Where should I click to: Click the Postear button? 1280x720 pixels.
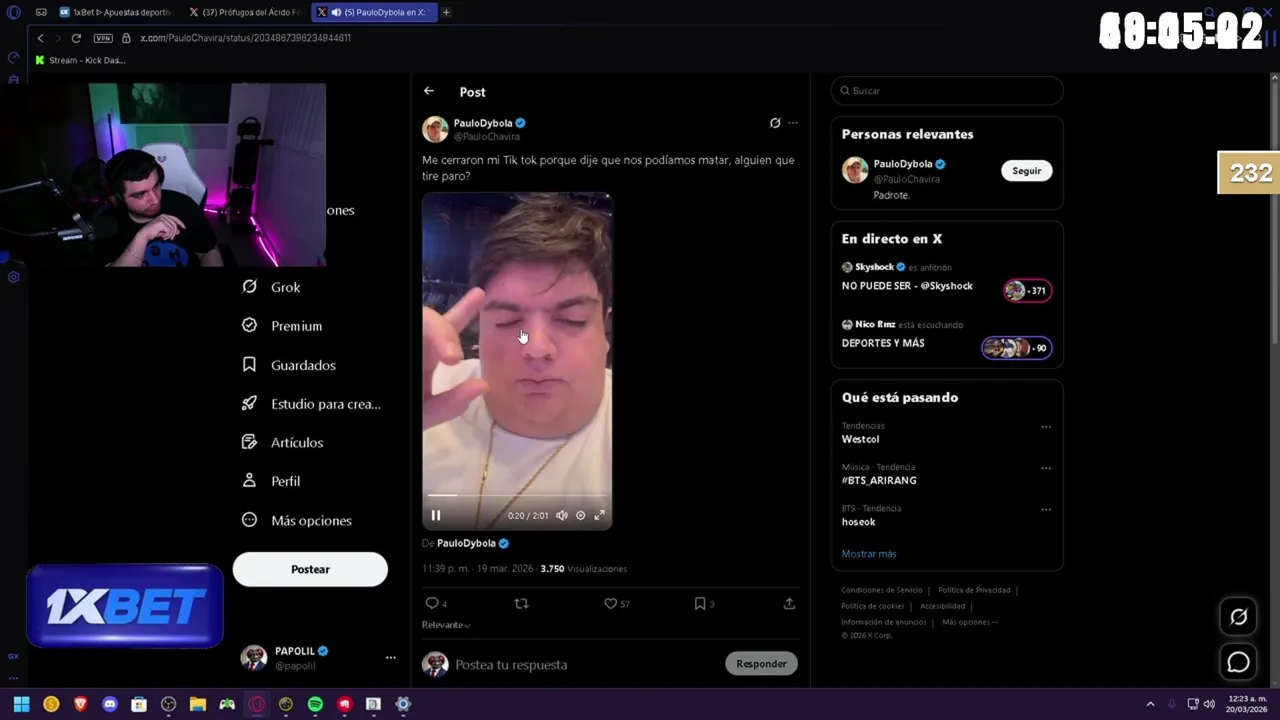tap(310, 569)
